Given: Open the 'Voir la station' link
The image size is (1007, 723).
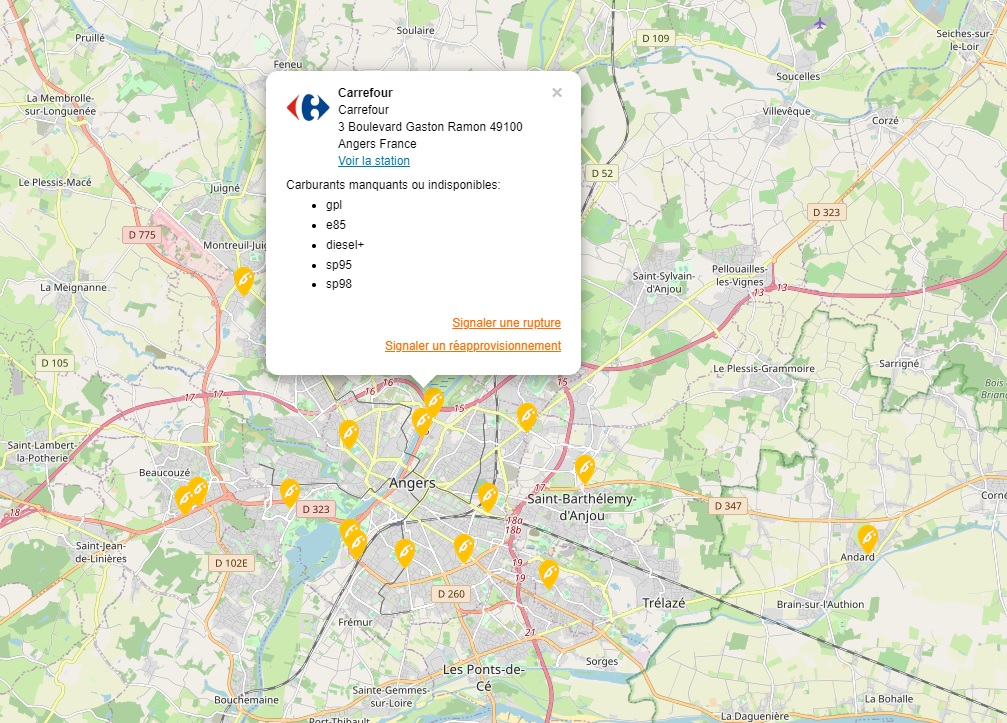Looking at the screenshot, I should (x=374, y=161).
